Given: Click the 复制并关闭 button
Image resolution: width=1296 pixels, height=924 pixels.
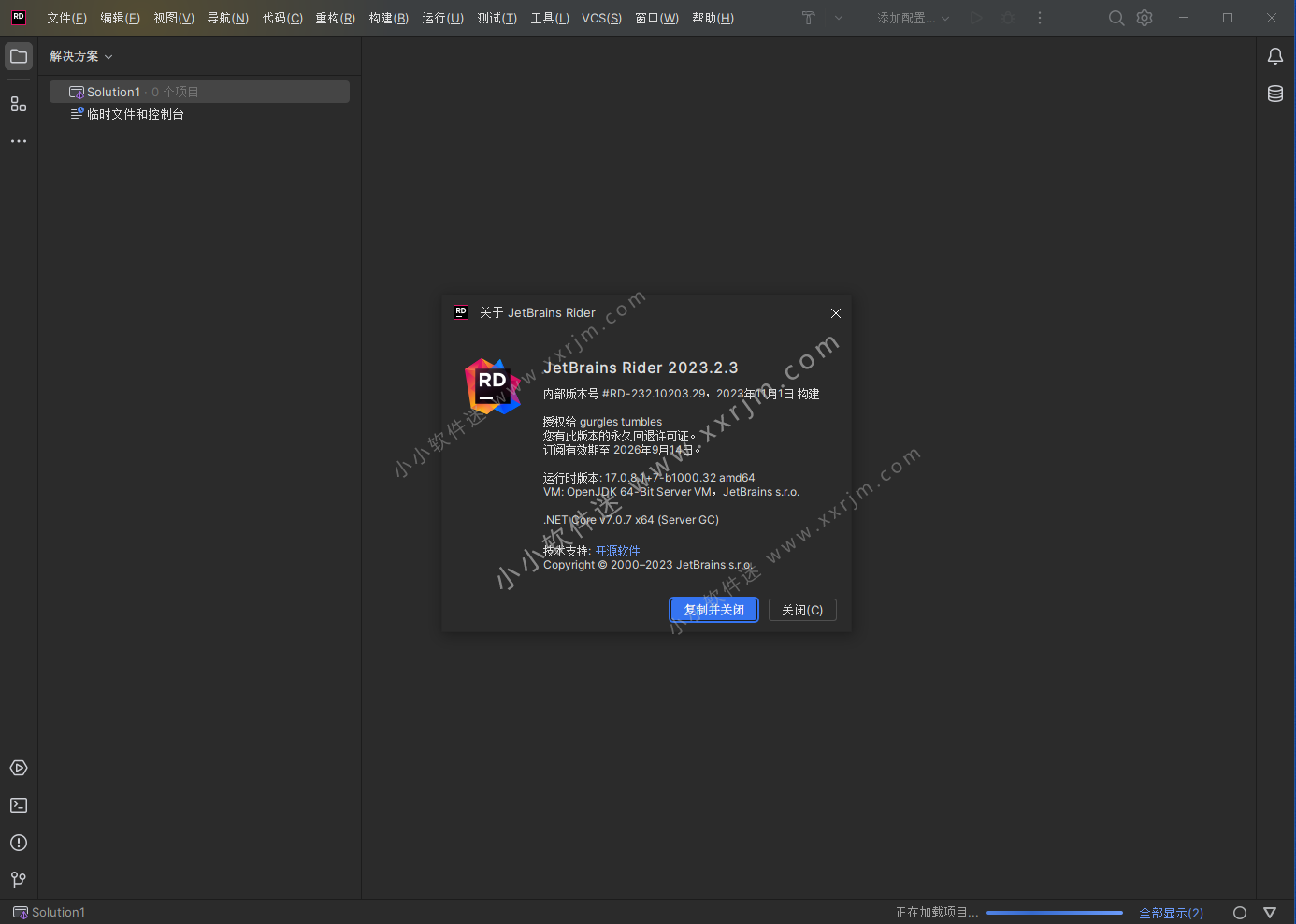Looking at the screenshot, I should 714,610.
